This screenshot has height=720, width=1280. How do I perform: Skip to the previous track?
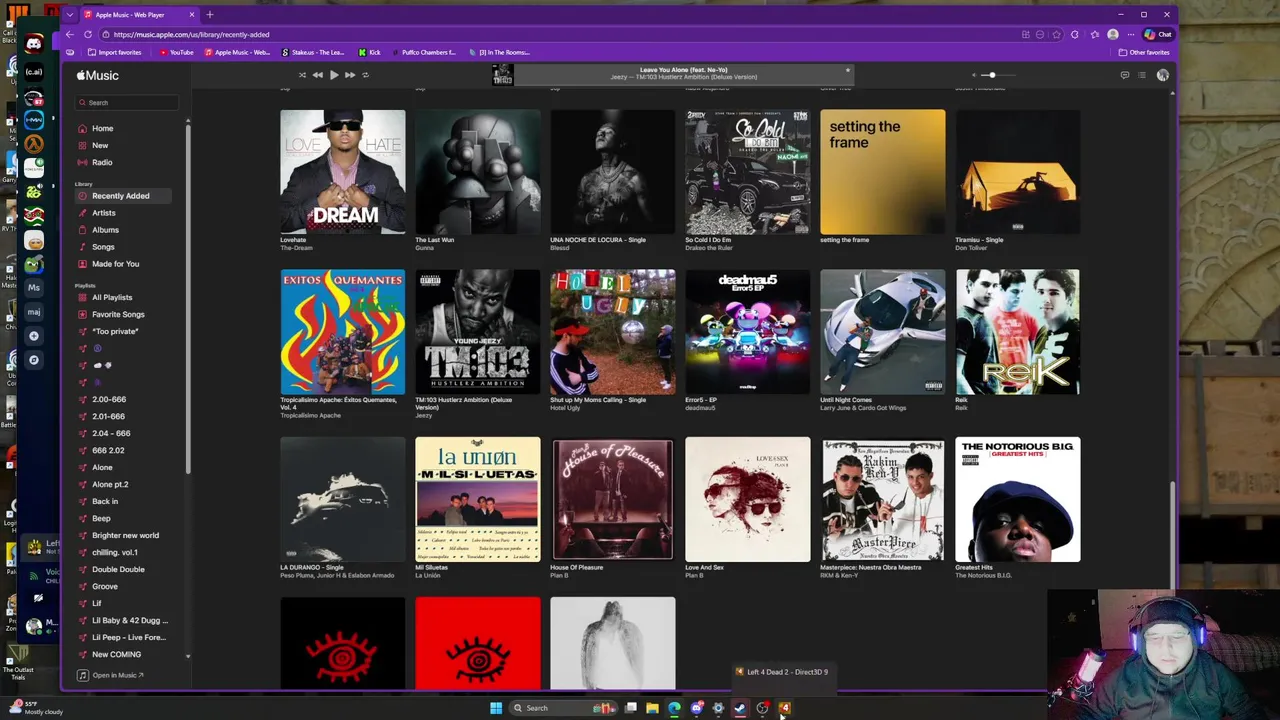(x=317, y=75)
